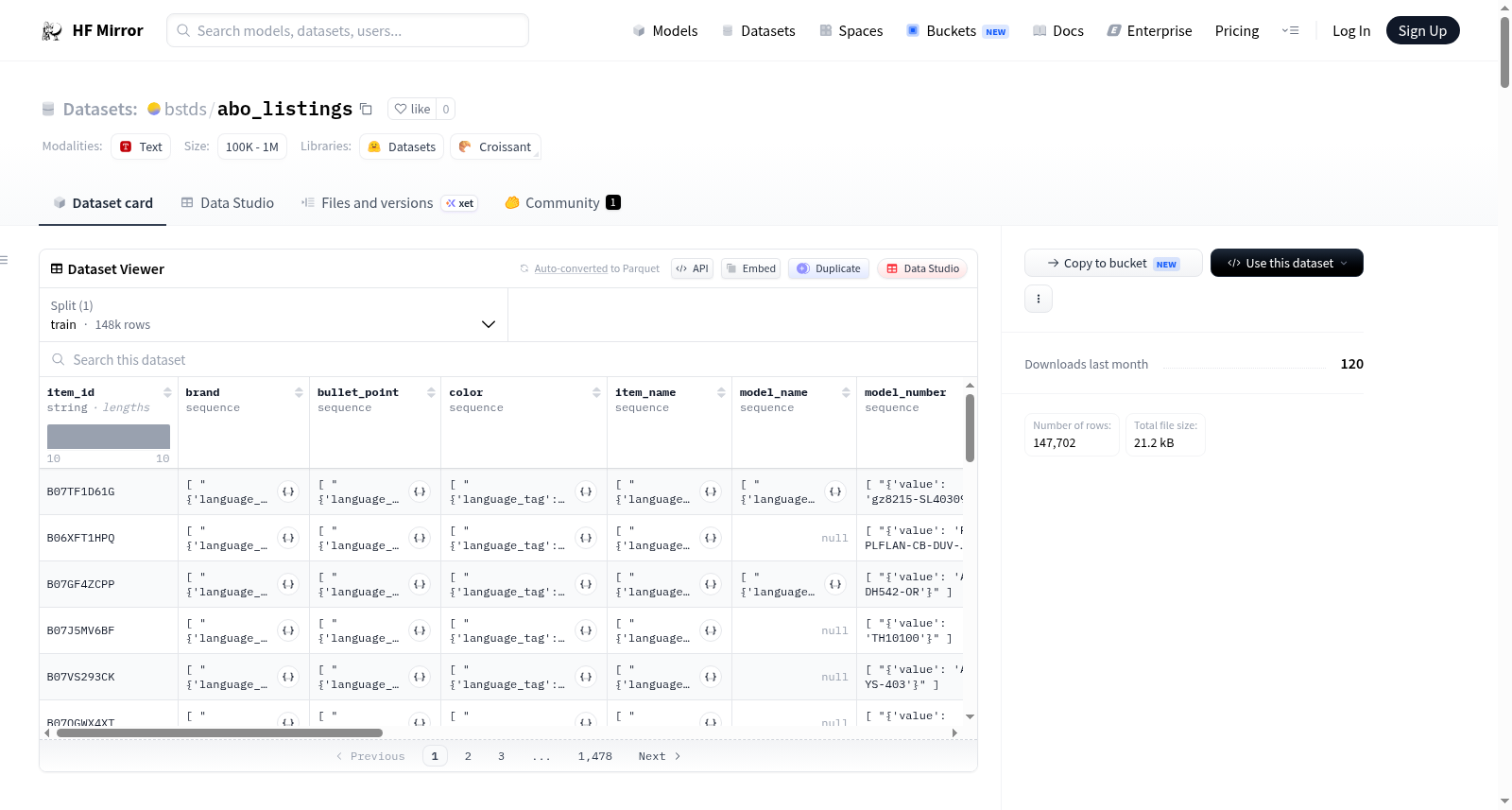Image resolution: width=1512 pixels, height=810 pixels.
Task: Open the Community tab
Action: 562,202
